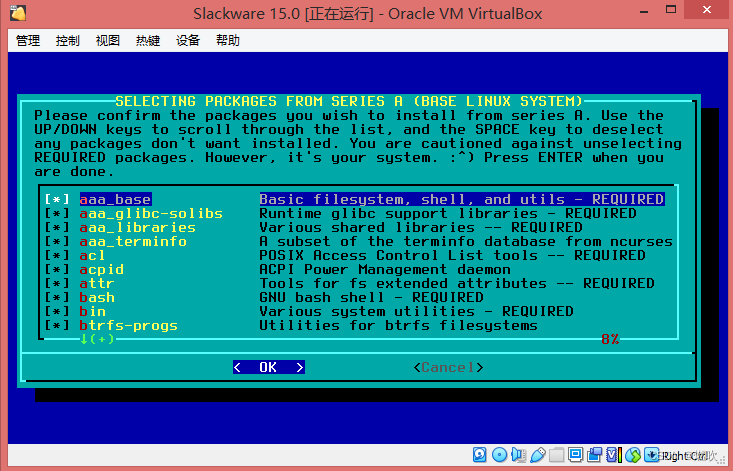Toggle the attr package checkbox
This screenshot has width=733, height=471.
(57, 284)
